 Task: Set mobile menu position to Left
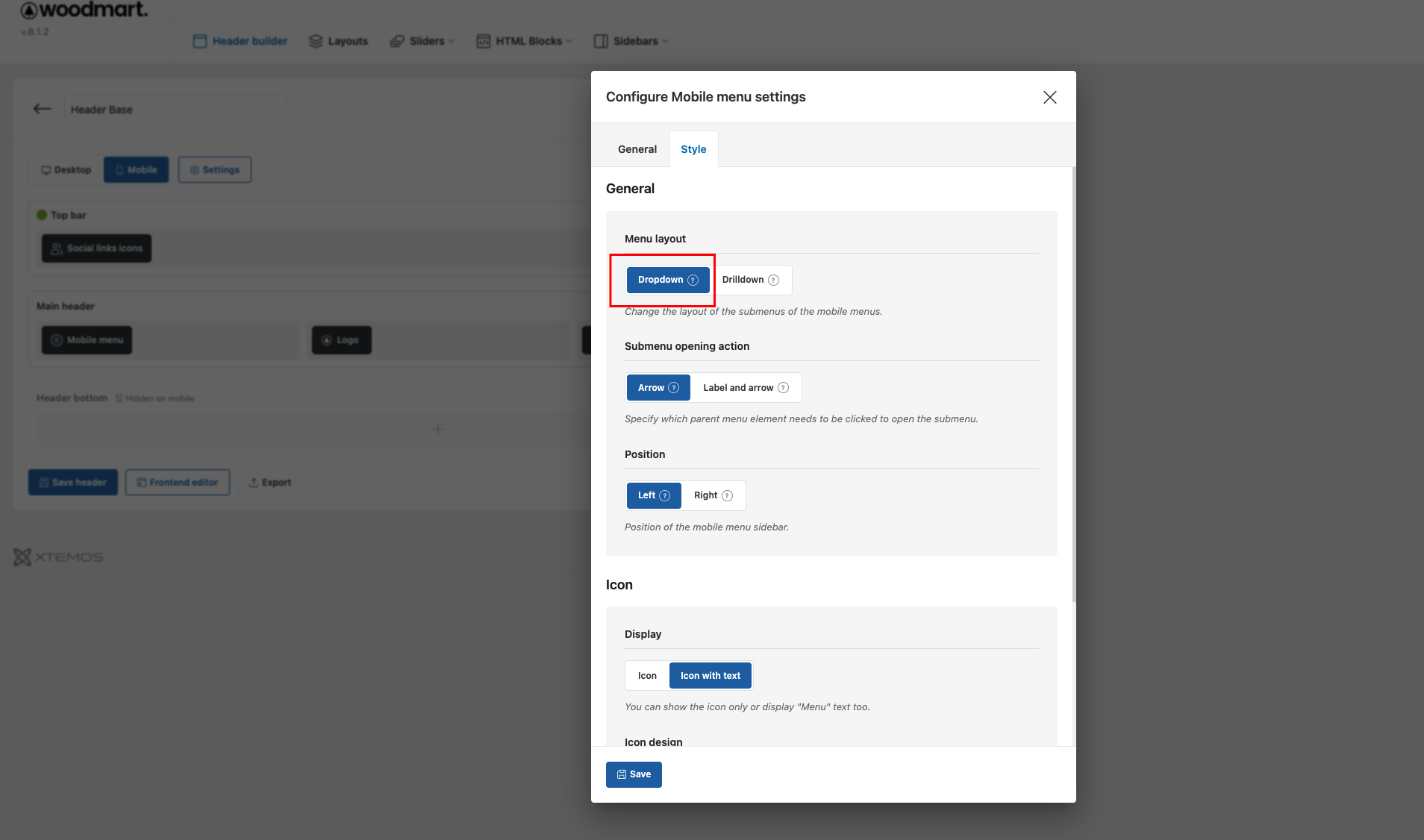[x=654, y=496]
